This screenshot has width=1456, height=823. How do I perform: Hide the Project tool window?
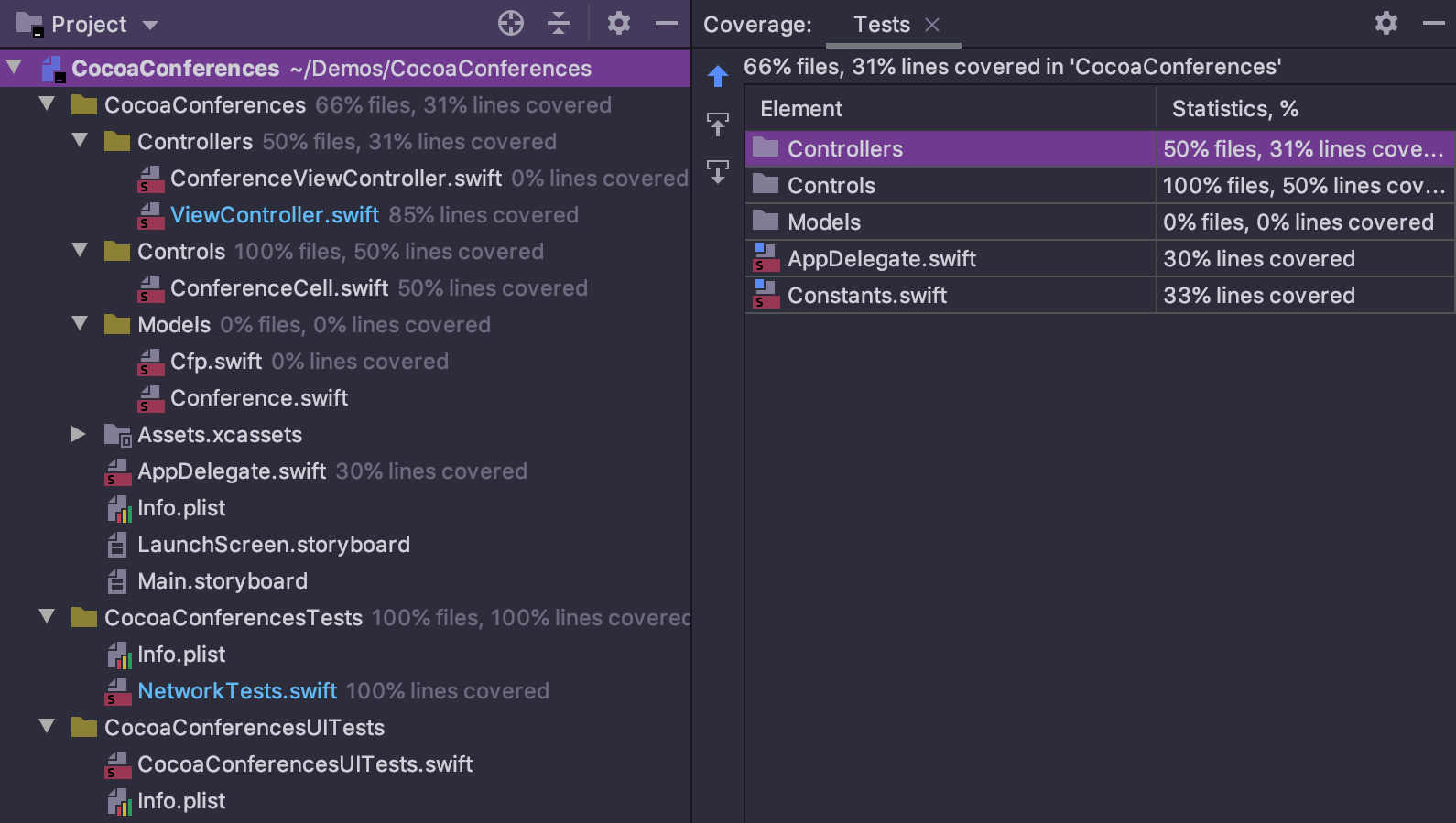click(667, 23)
